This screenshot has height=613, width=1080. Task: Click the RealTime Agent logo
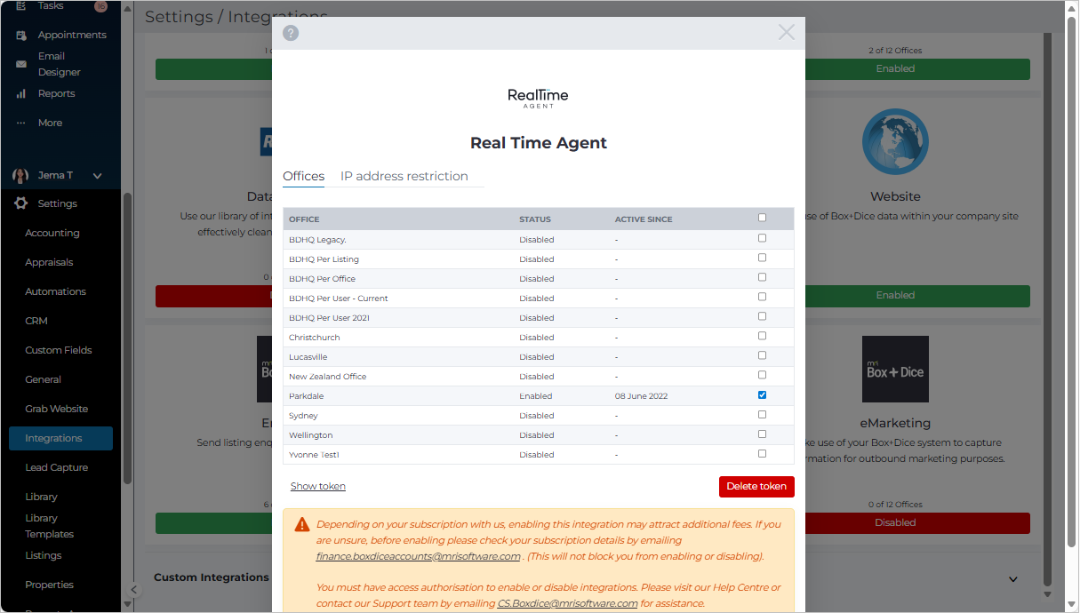[x=538, y=98]
